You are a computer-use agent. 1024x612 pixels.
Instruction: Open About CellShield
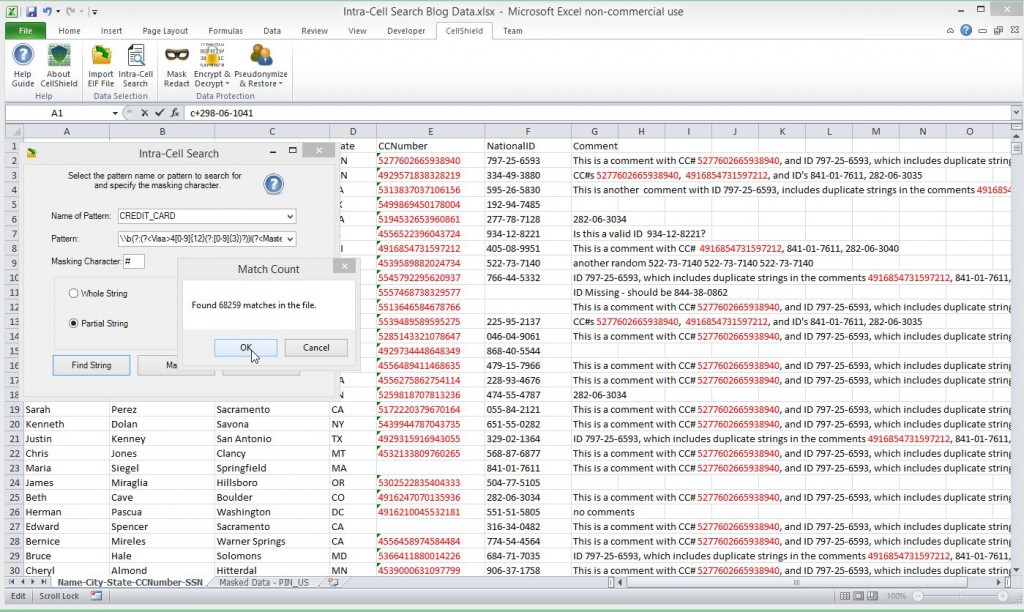click(x=59, y=65)
